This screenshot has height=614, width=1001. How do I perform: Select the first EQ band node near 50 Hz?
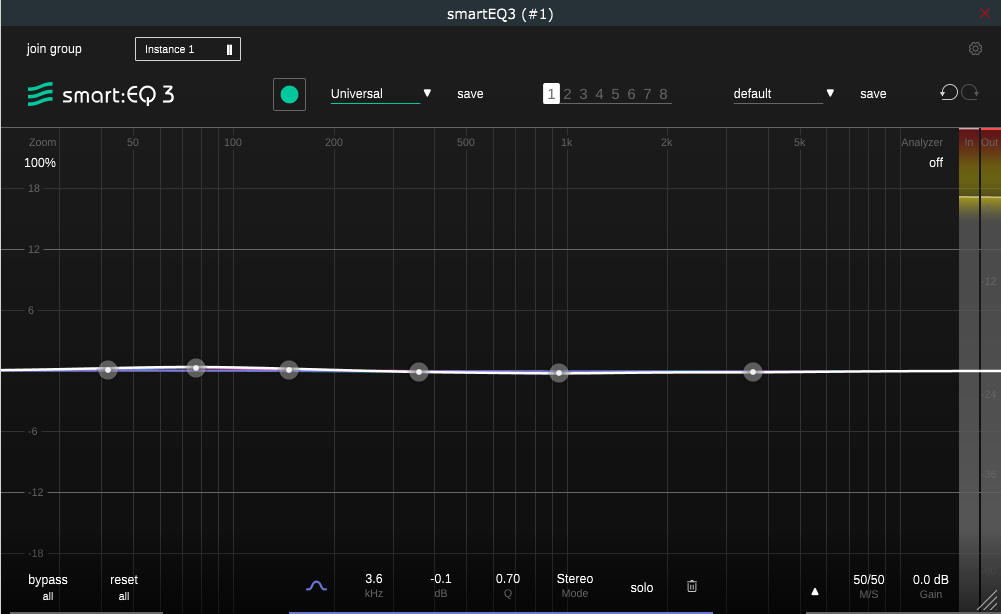coord(108,370)
